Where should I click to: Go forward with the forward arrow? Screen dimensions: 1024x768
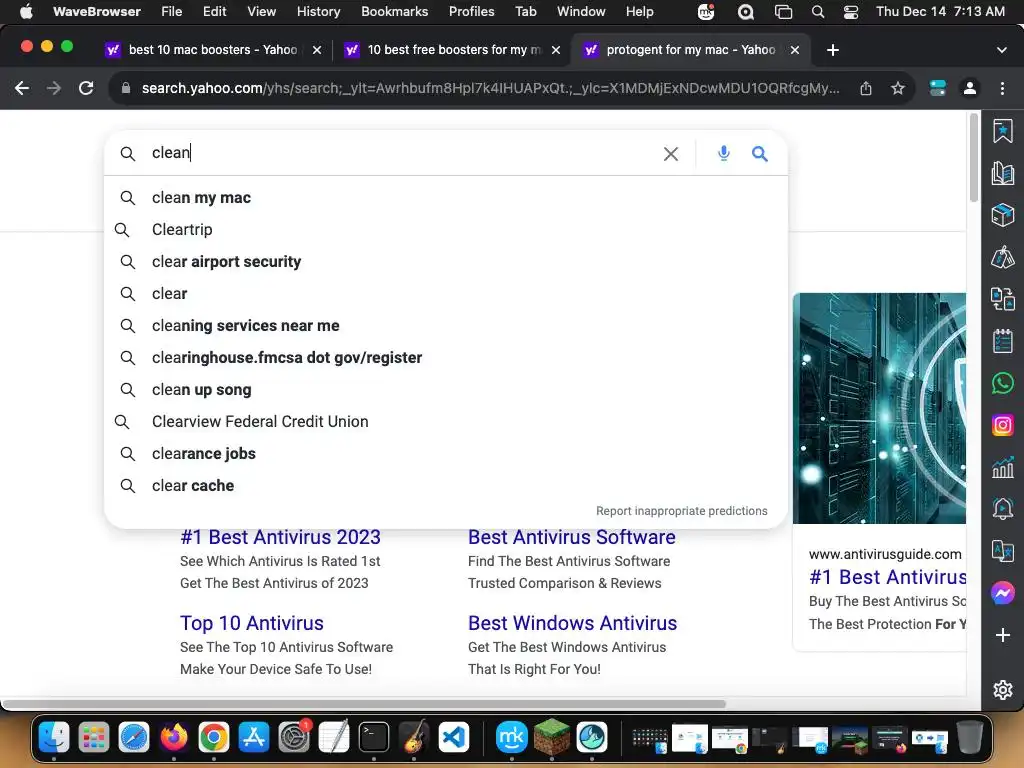(54, 88)
